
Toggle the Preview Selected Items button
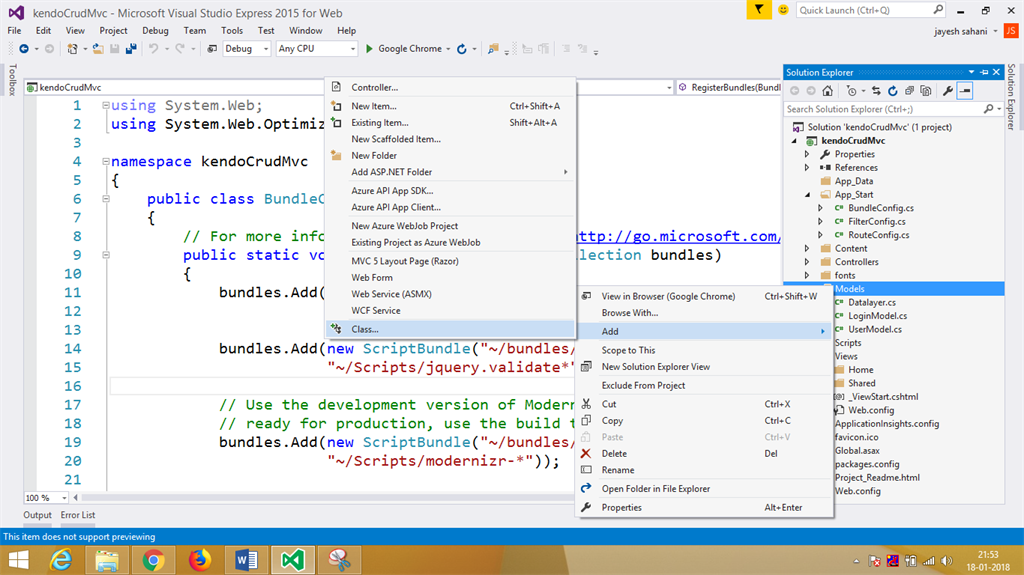tap(965, 91)
